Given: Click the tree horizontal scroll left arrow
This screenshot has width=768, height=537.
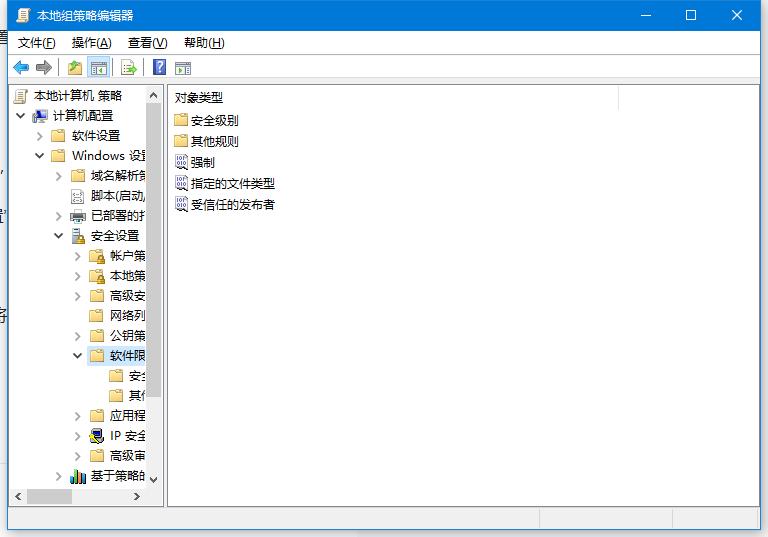Looking at the screenshot, I should coord(18,496).
